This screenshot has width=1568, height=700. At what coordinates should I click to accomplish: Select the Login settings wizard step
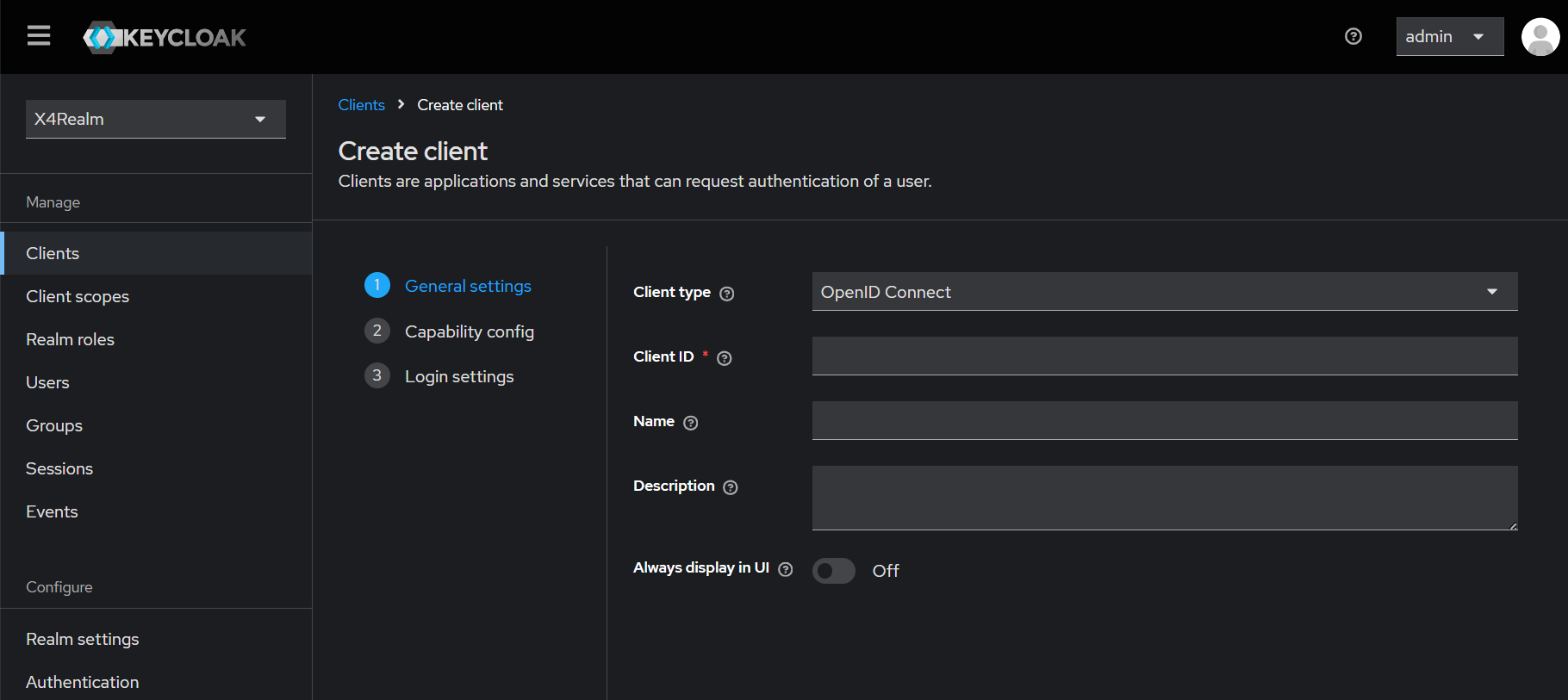458,376
